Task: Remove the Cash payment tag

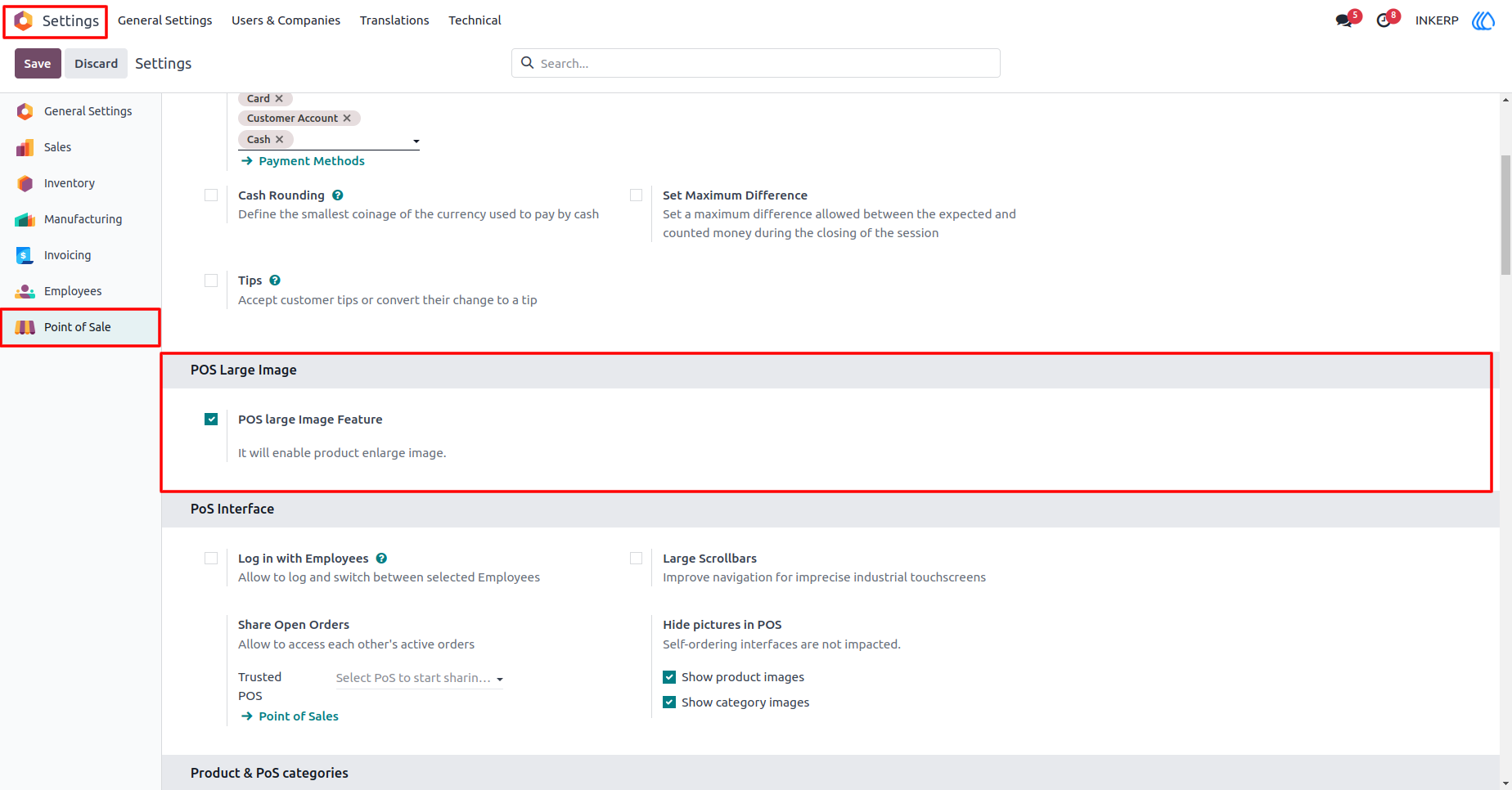Action: [x=279, y=140]
